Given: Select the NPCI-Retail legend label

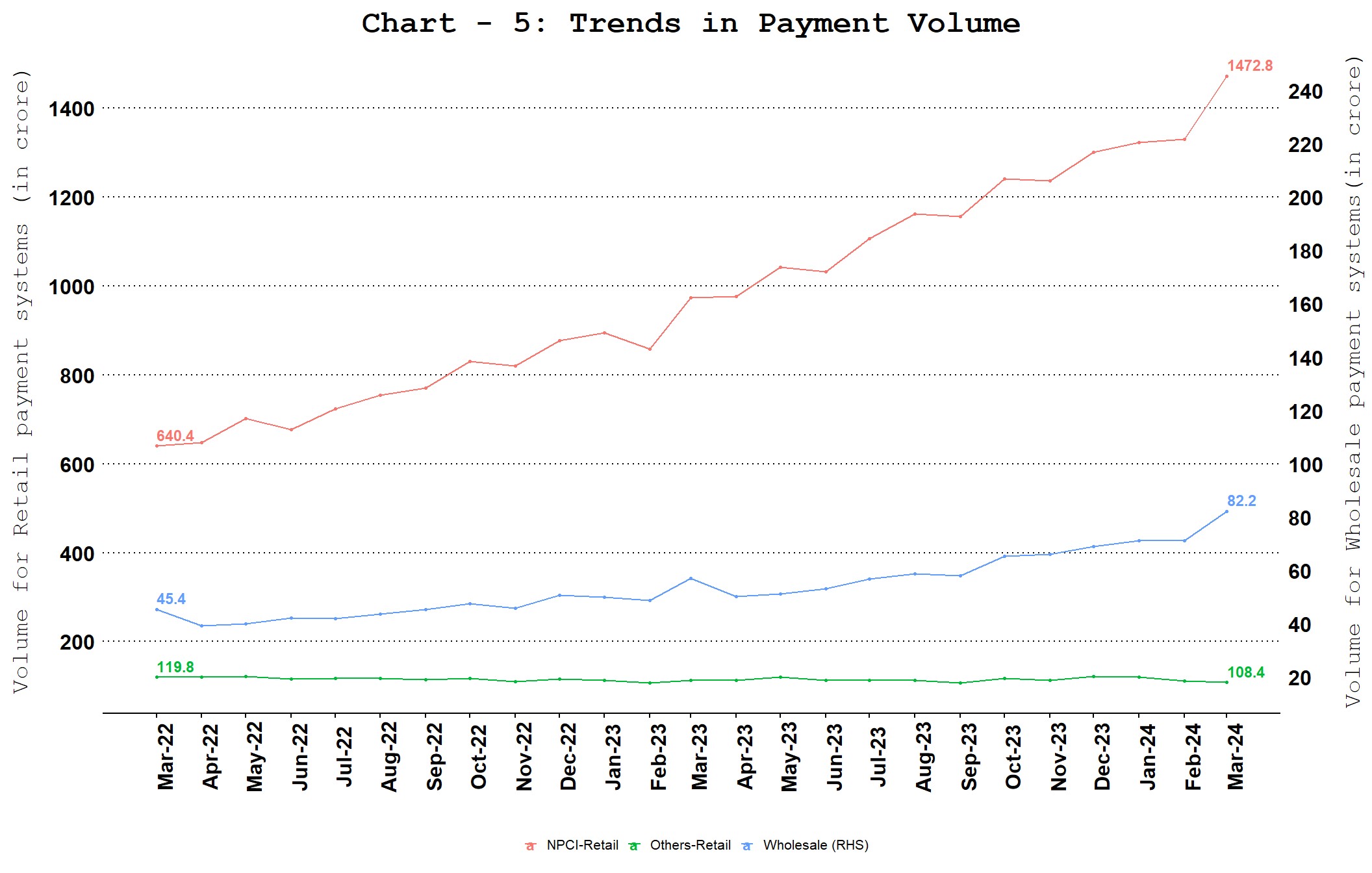Looking at the screenshot, I should coord(582,845).
